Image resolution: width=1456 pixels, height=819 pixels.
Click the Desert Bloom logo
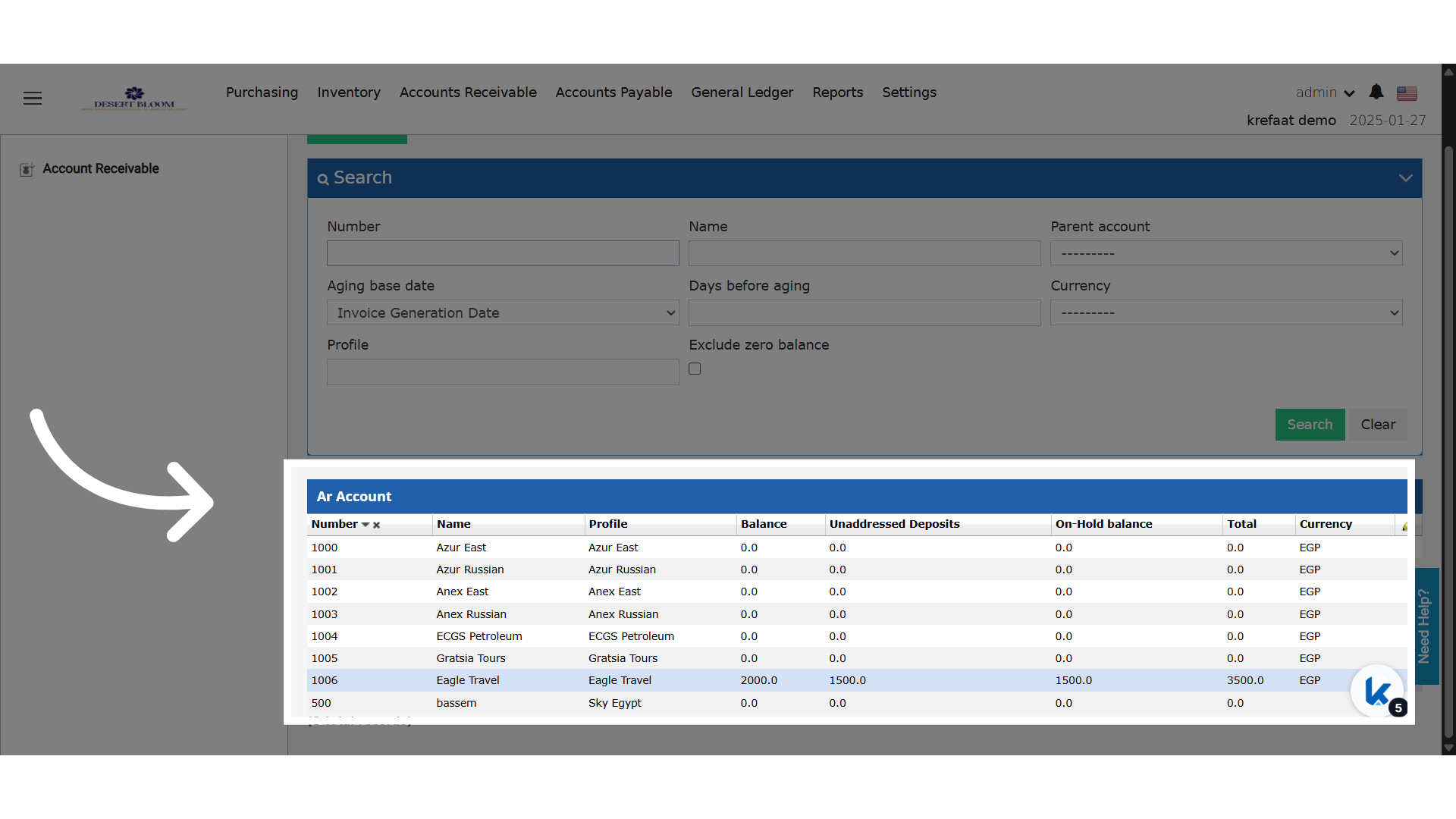click(x=134, y=99)
